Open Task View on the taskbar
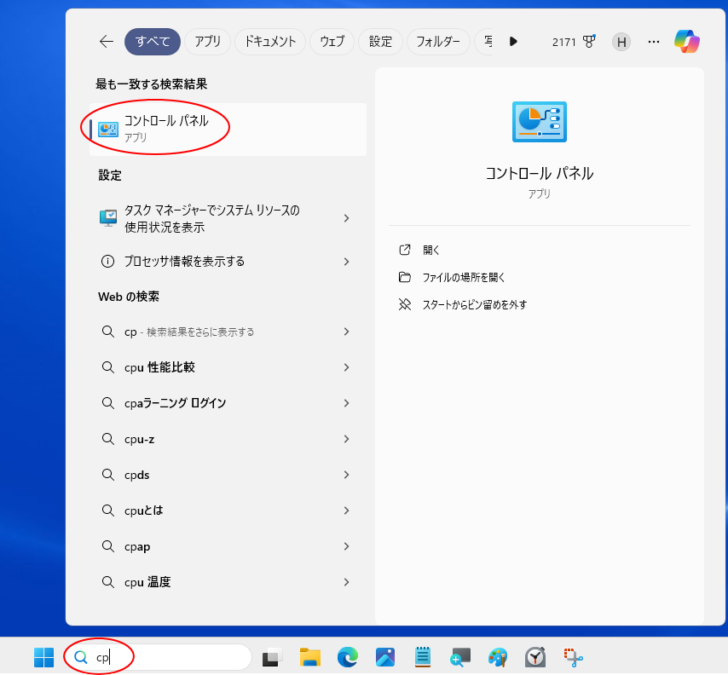The height and width of the screenshot is (675, 728). click(x=272, y=657)
